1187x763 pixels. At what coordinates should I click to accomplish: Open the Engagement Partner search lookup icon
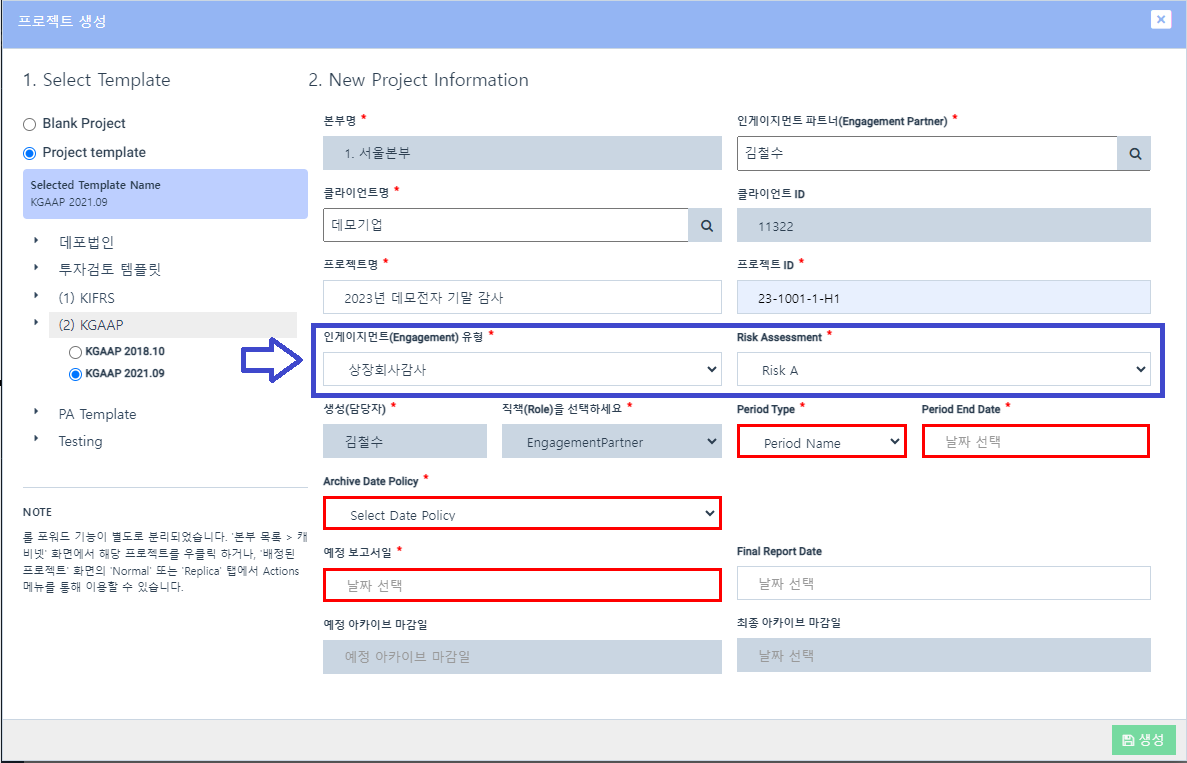1134,153
